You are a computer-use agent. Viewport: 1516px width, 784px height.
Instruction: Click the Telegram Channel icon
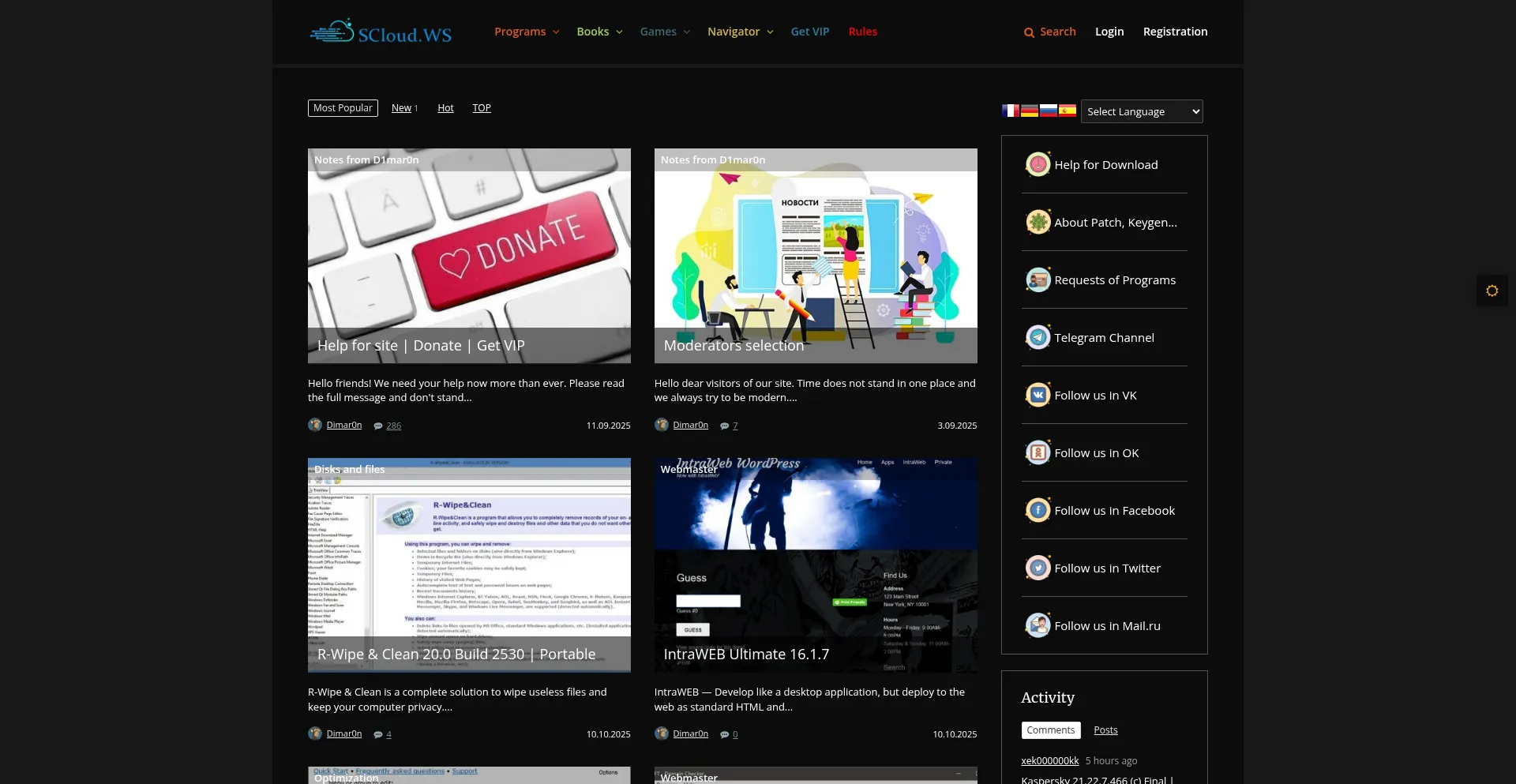coord(1038,338)
